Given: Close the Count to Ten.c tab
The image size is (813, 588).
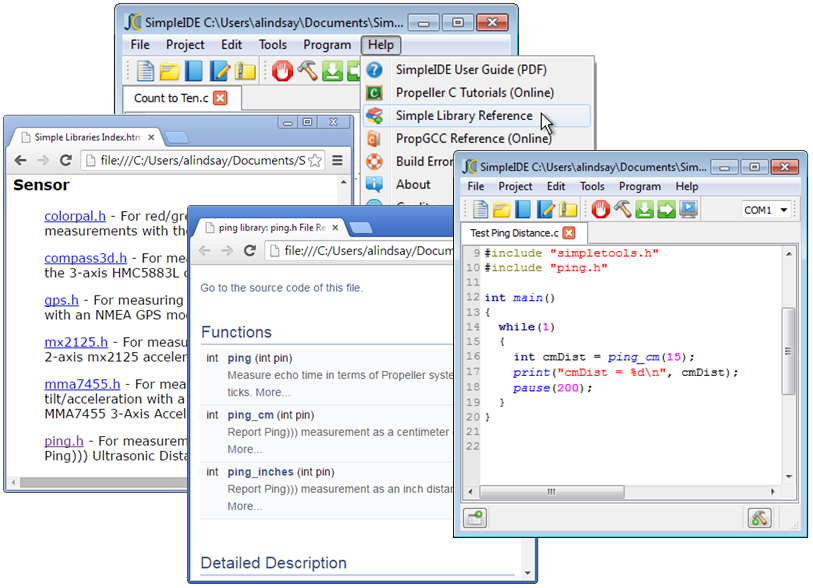Looking at the screenshot, I should (220, 98).
